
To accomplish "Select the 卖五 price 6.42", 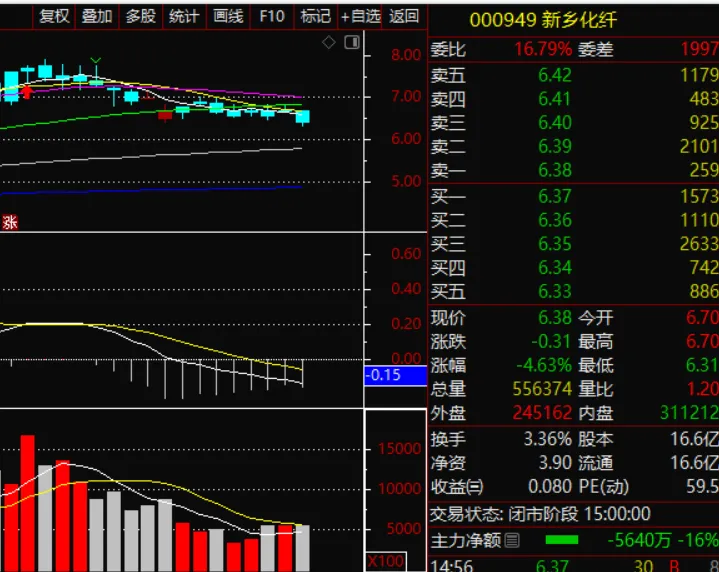I will pyautogui.click(x=555, y=75).
